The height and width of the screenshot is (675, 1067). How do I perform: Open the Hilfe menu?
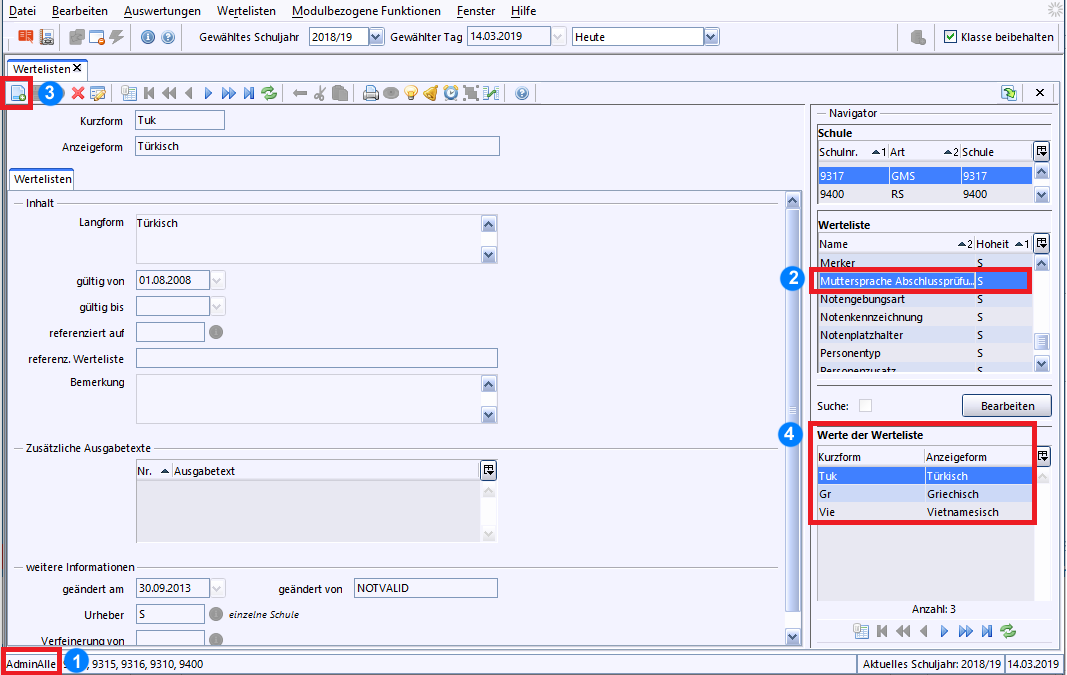tap(523, 11)
